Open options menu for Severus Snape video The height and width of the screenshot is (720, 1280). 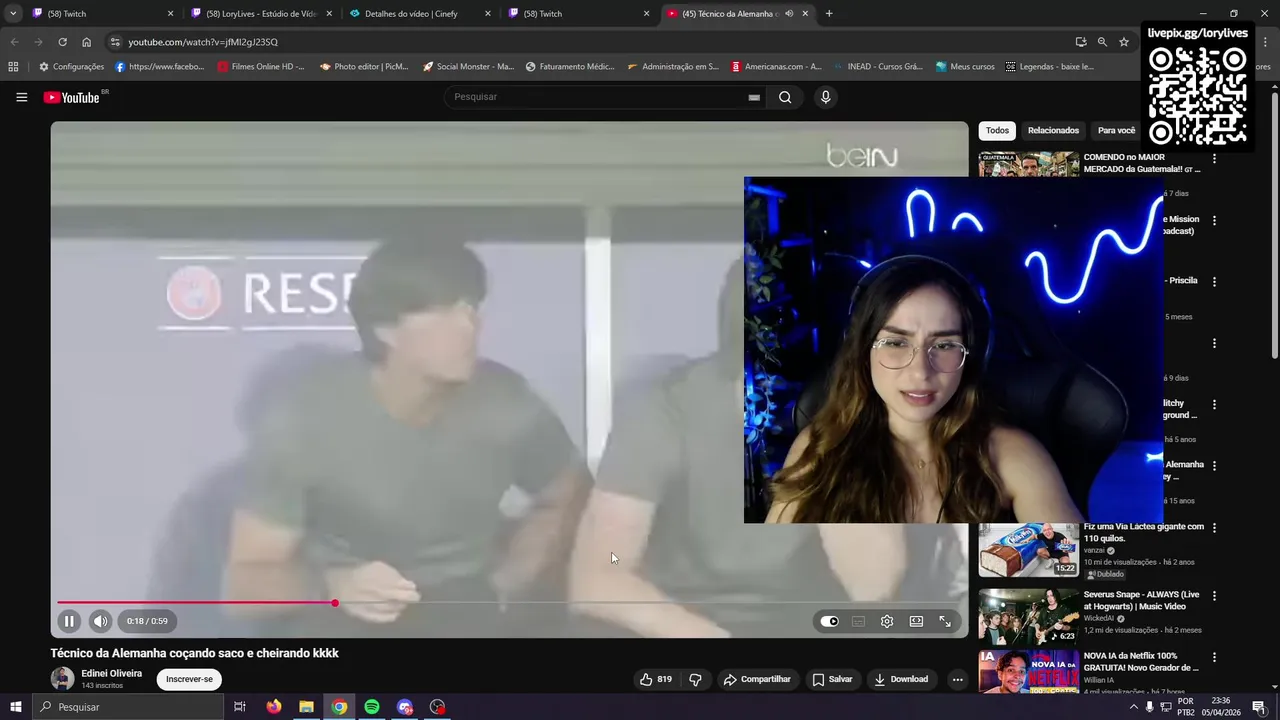[x=1215, y=596]
